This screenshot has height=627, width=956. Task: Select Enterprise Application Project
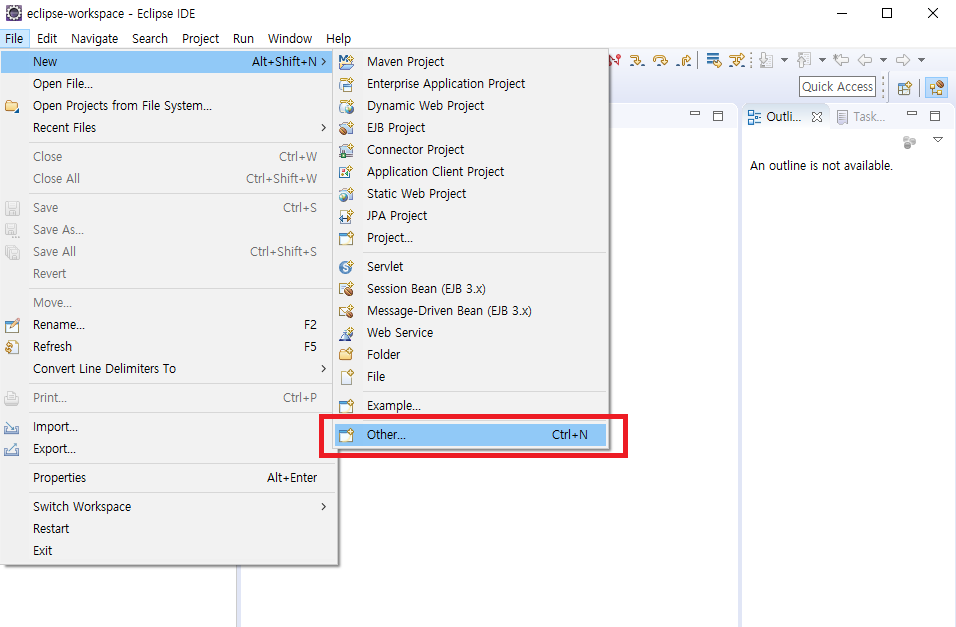(471, 84)
